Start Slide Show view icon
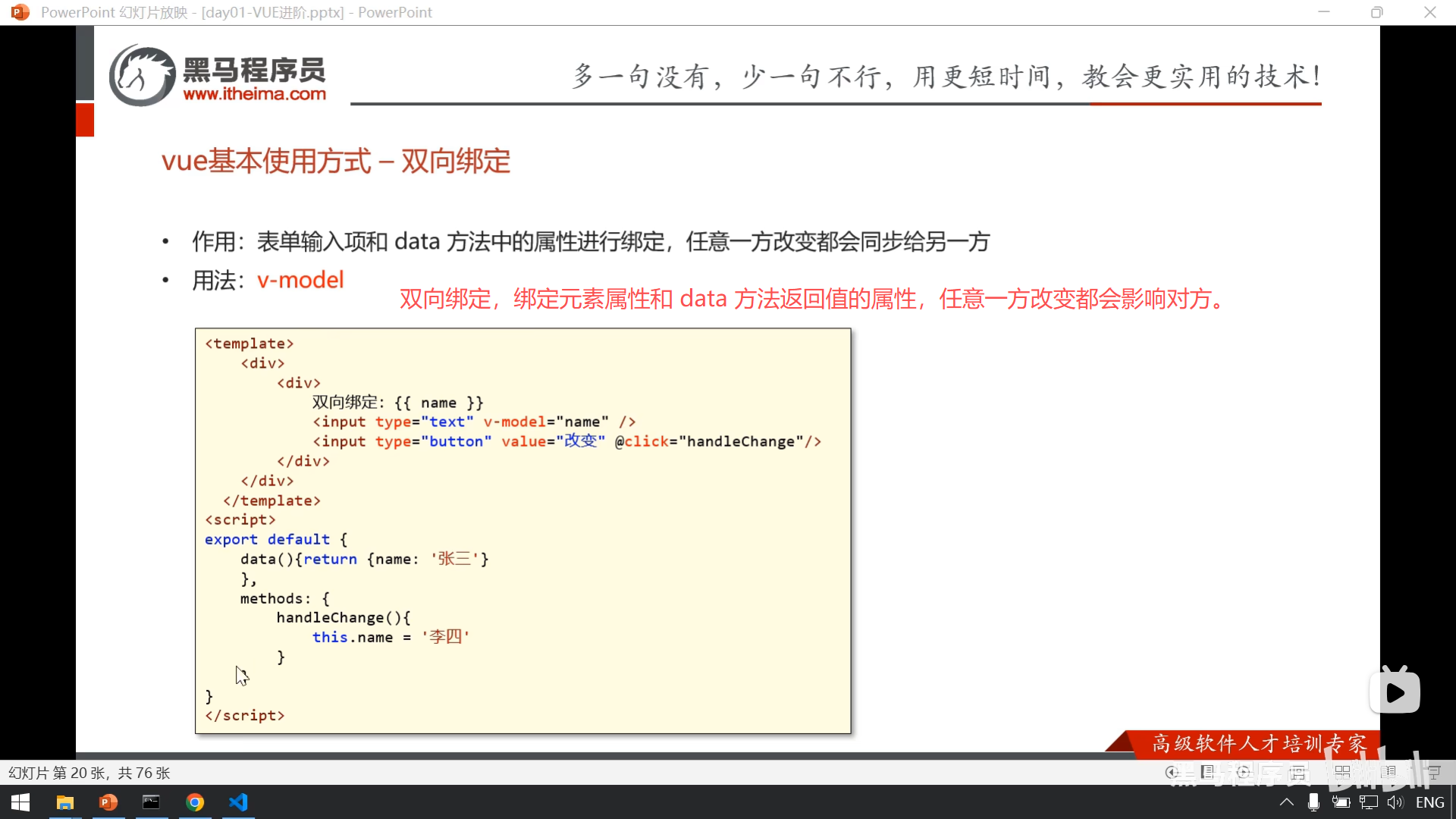This screenshot has width=1456, height=819. click(1433, 772)
